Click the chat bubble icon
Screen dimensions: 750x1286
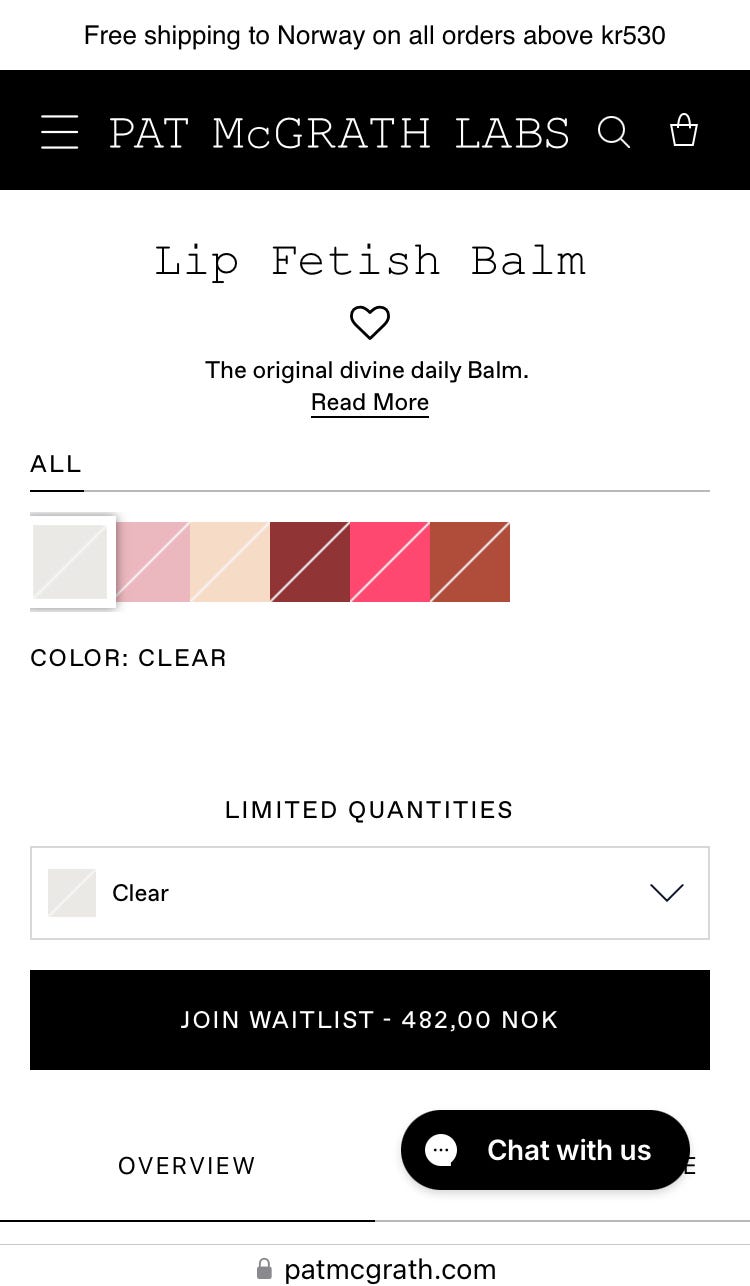coord(441,1150)
